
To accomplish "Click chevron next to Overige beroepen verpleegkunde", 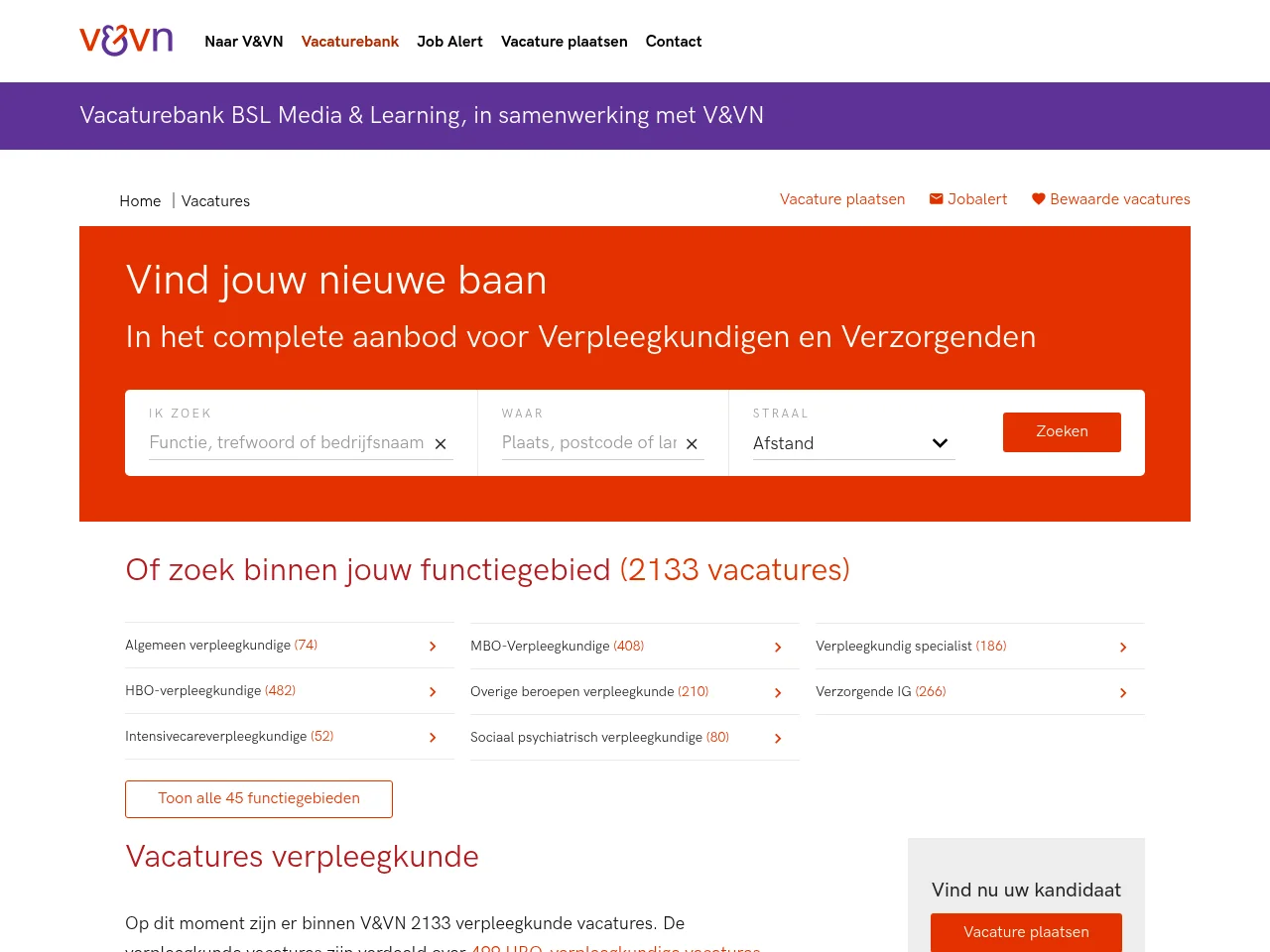I will [x=778, y=693].
